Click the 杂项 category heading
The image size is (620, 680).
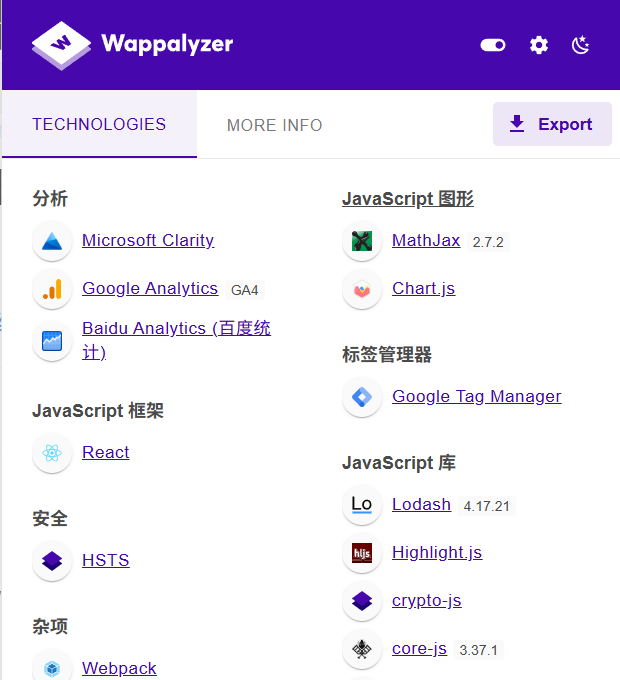[50, 627]
